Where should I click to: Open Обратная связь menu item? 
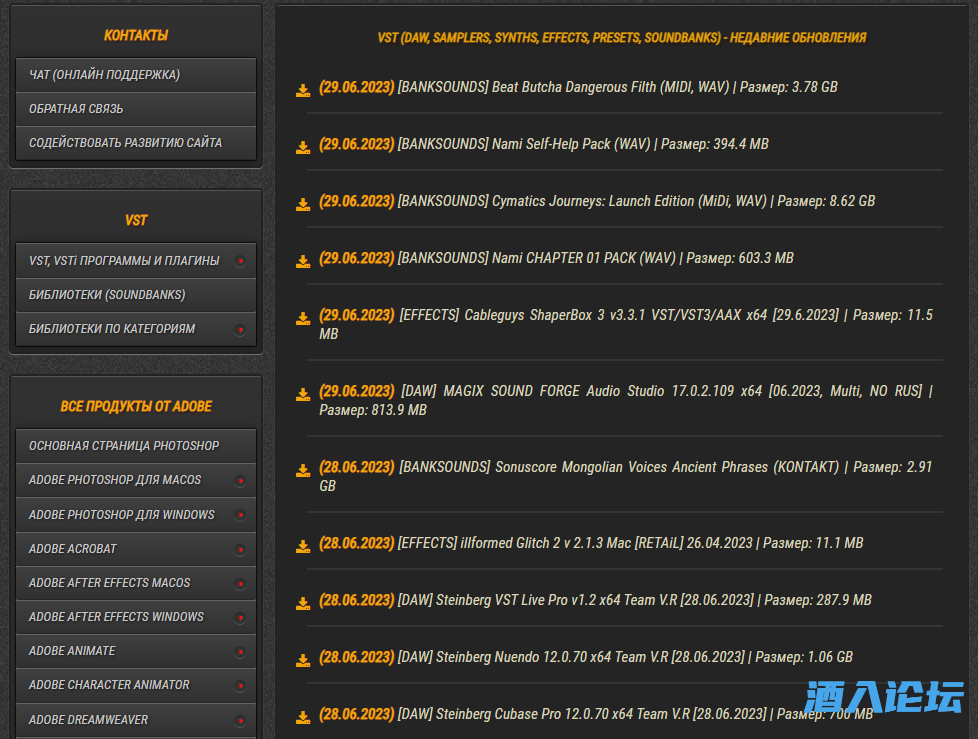[x=135, y=109]
